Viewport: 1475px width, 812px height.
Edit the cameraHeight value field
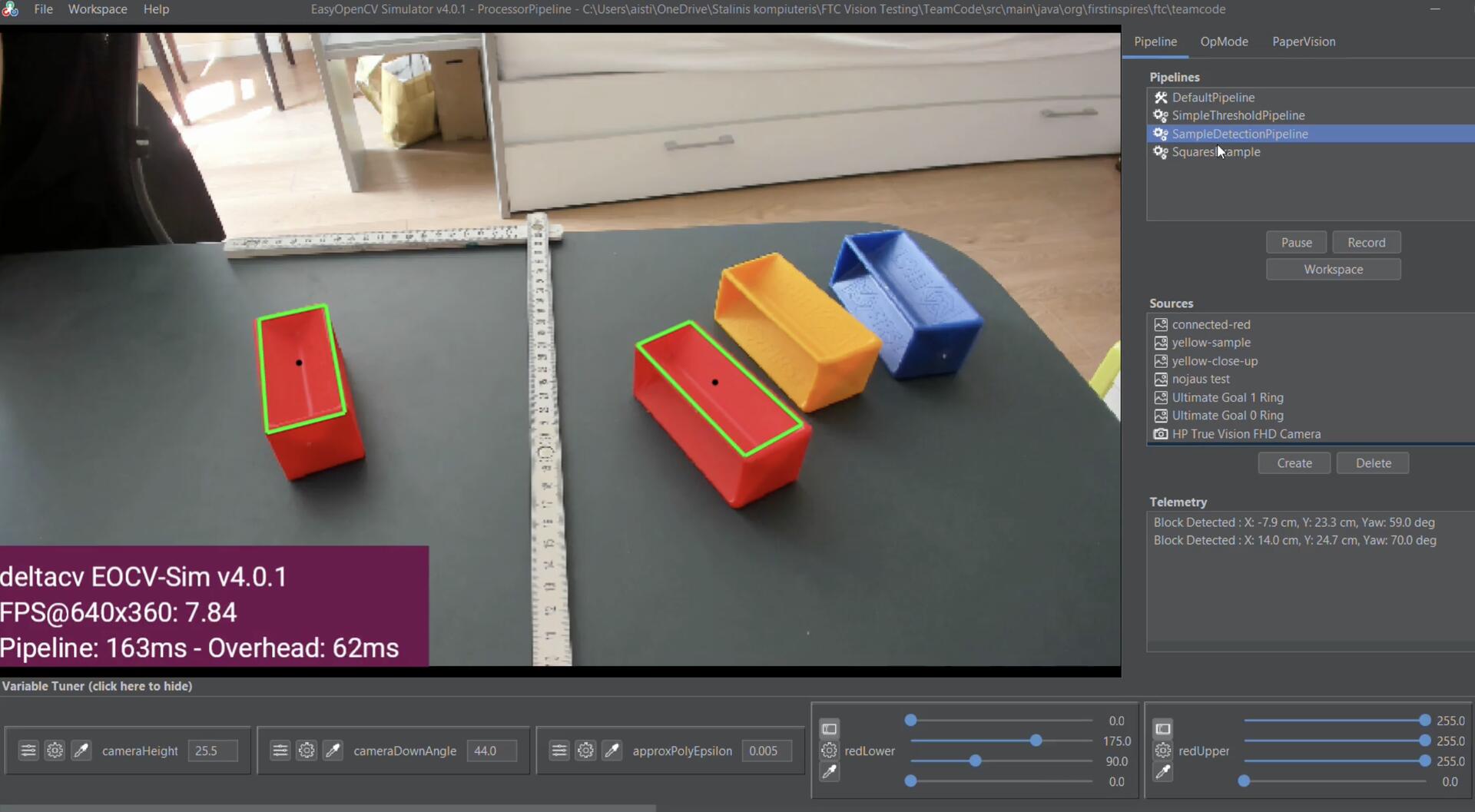pos(212,751)
